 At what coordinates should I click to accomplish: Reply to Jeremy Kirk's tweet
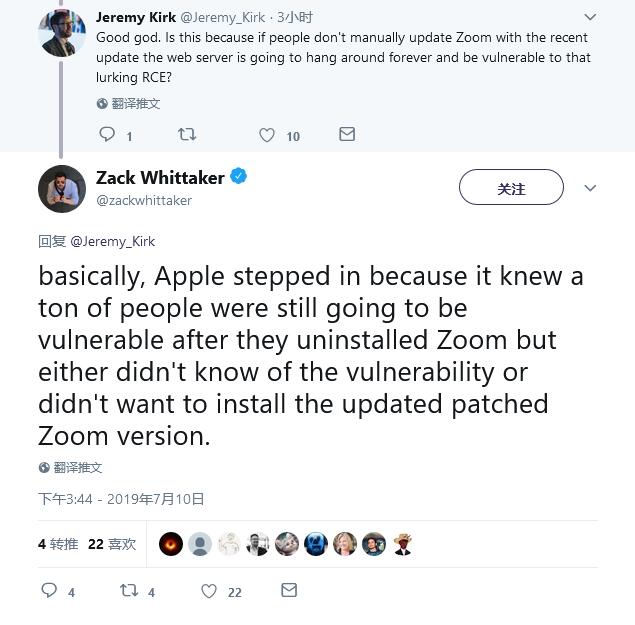[x=107, y=134]
